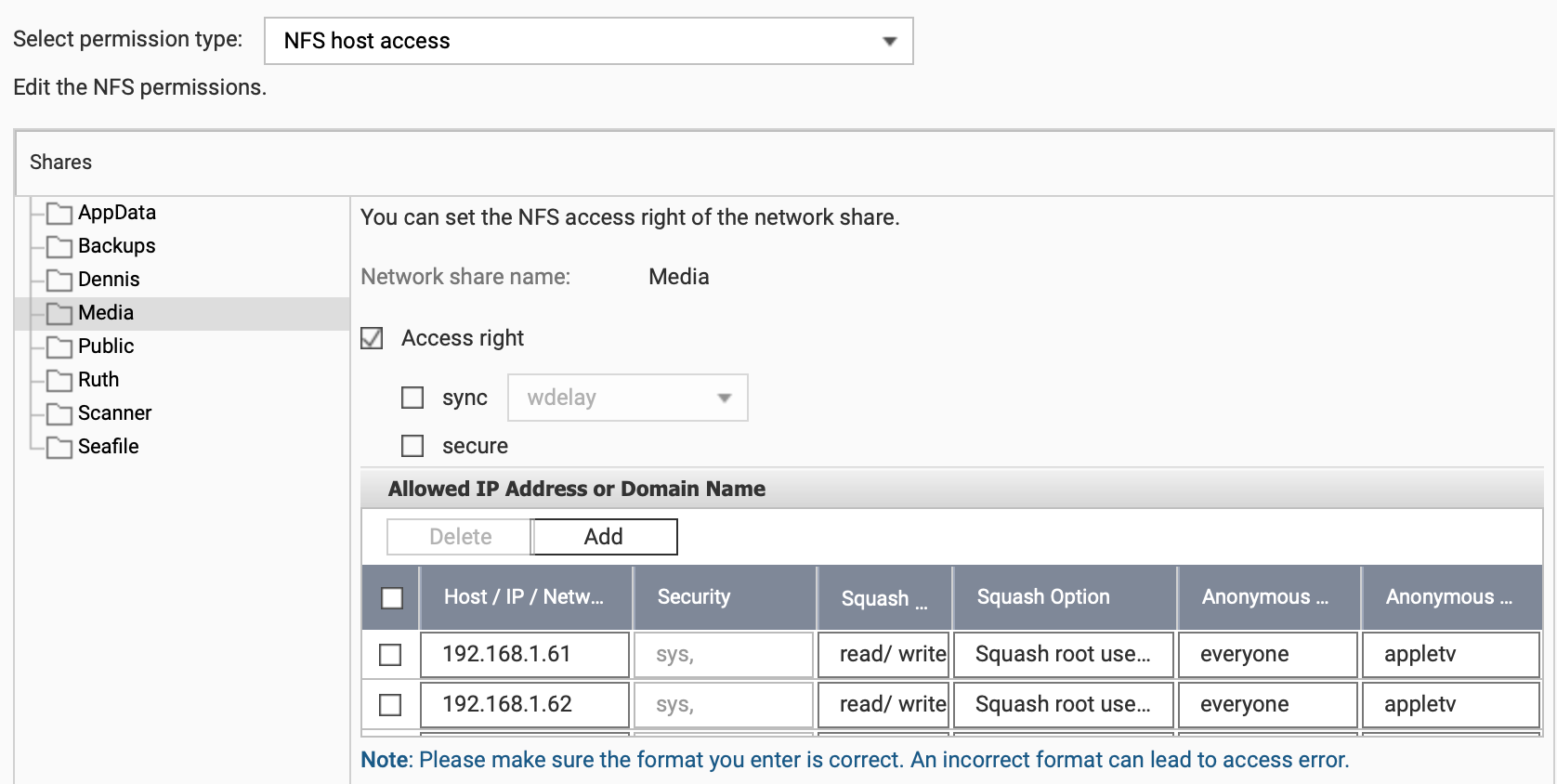Click the sys security field for 192.168.1.62

coord(724,705)
